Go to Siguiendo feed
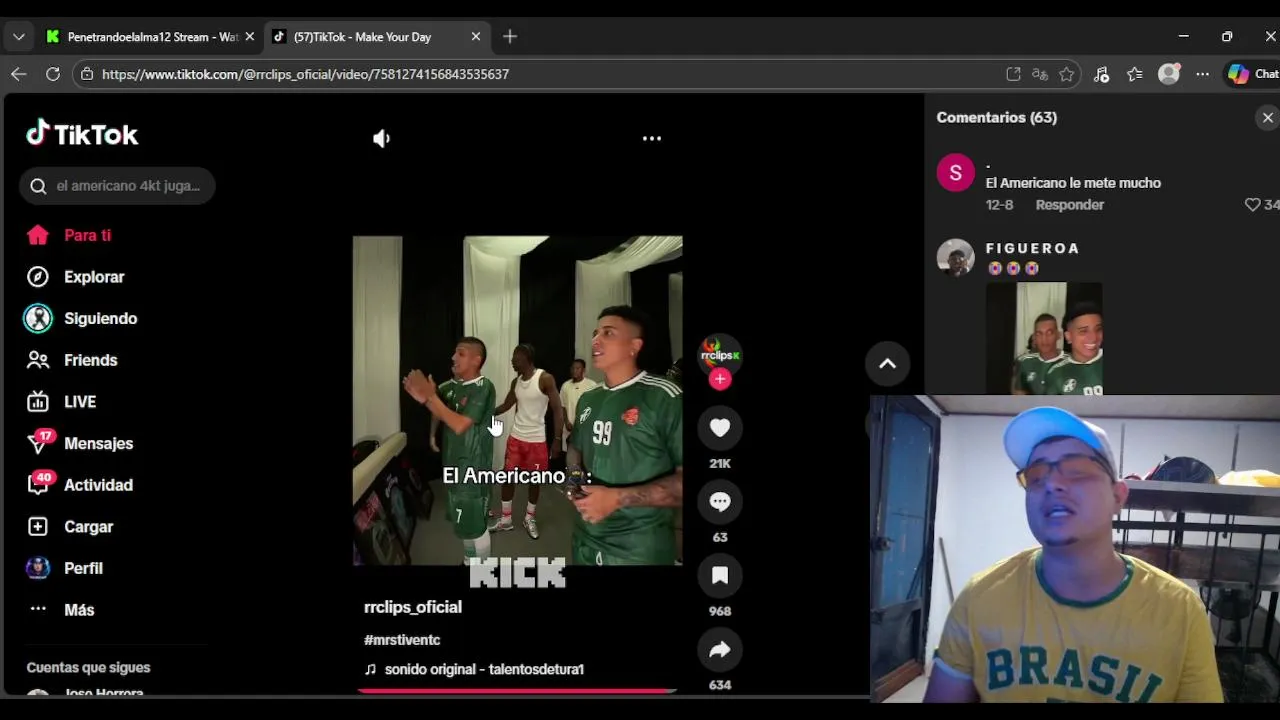The image size is (1280, 720). click(81, 319)
